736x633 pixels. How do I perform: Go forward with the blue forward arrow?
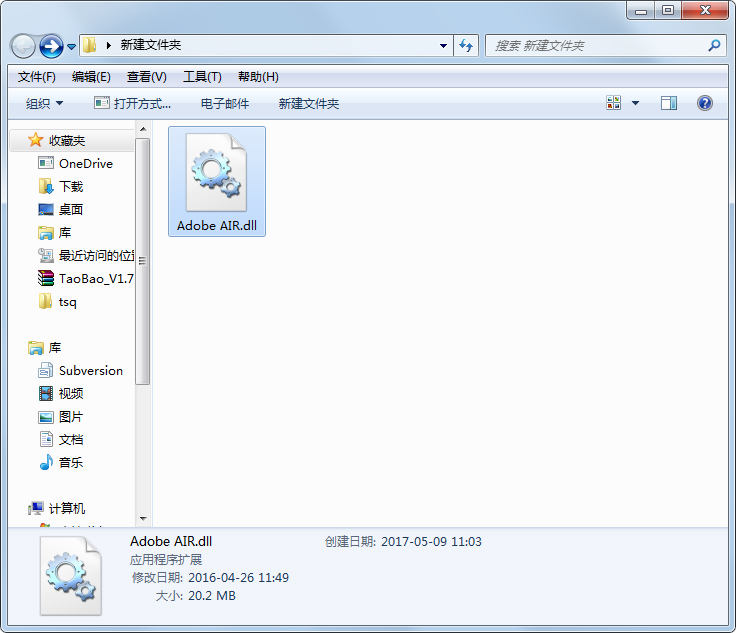(x=51, y=46)
